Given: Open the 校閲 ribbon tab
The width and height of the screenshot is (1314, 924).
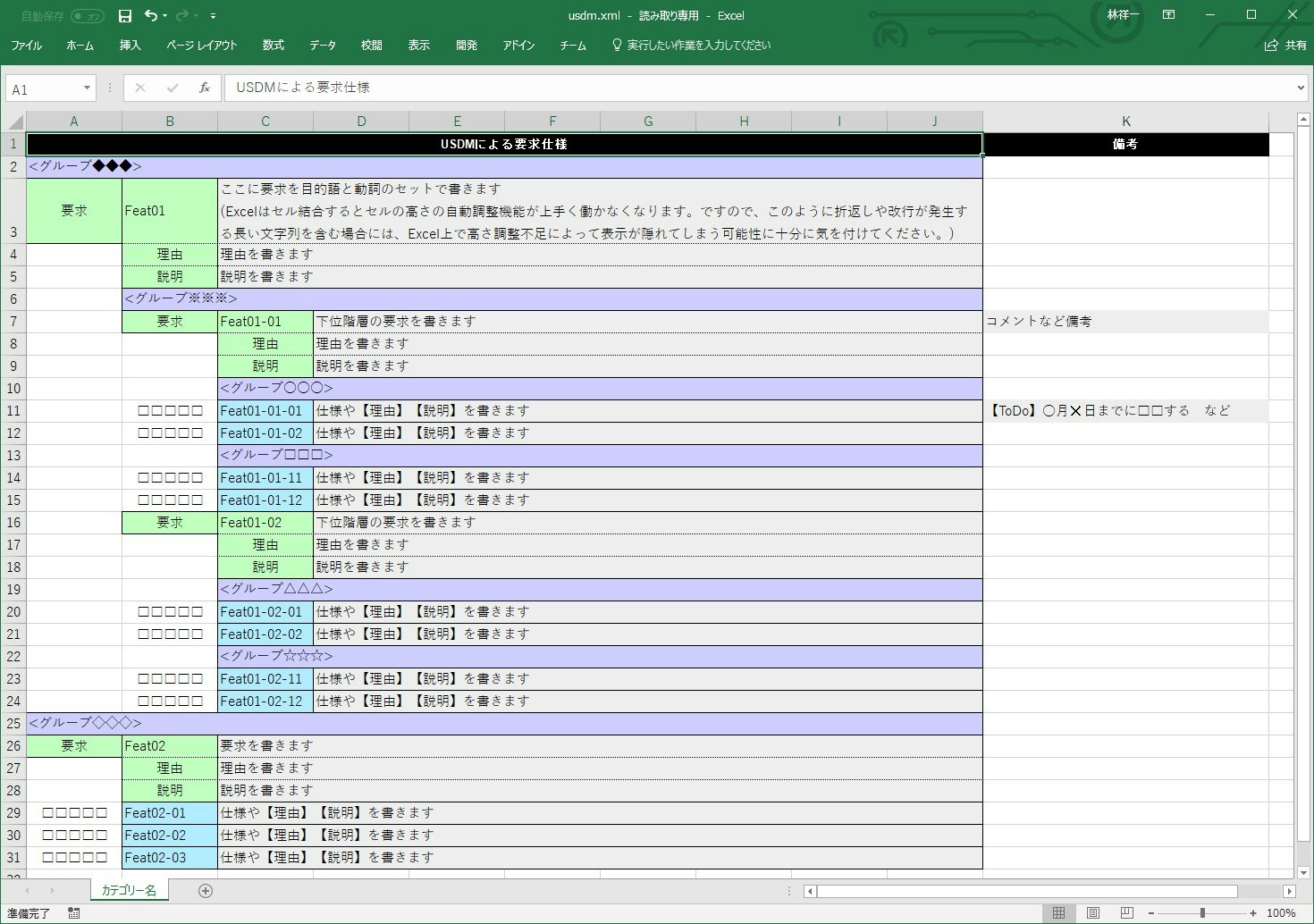Looking at the screenshot, I should click(x=372, y=45).
